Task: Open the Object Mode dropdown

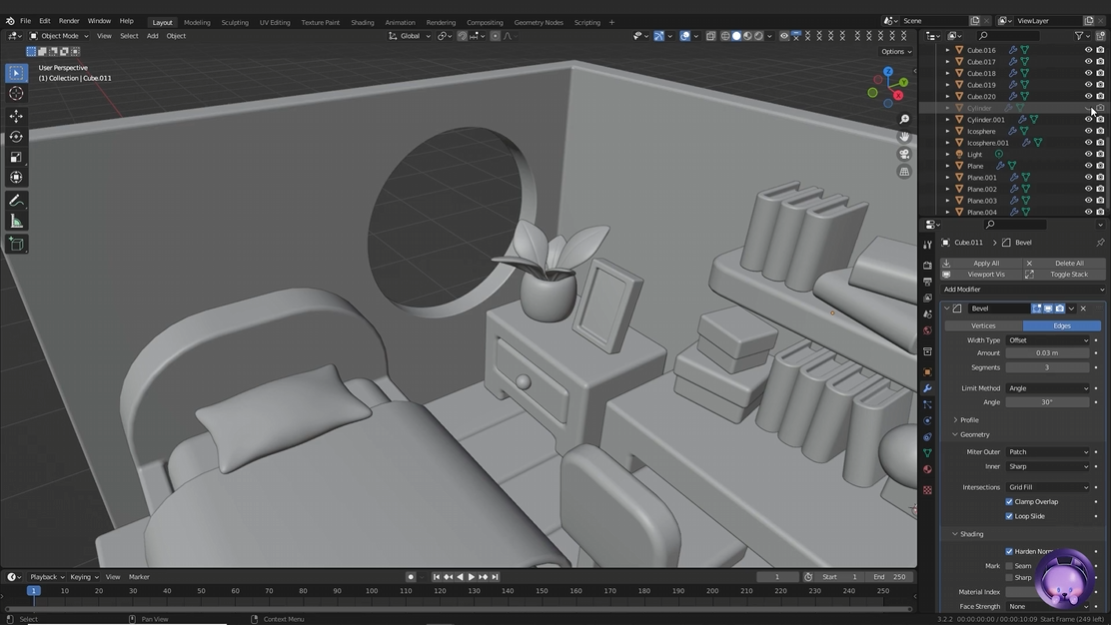Action: click(x=59, y=35)
